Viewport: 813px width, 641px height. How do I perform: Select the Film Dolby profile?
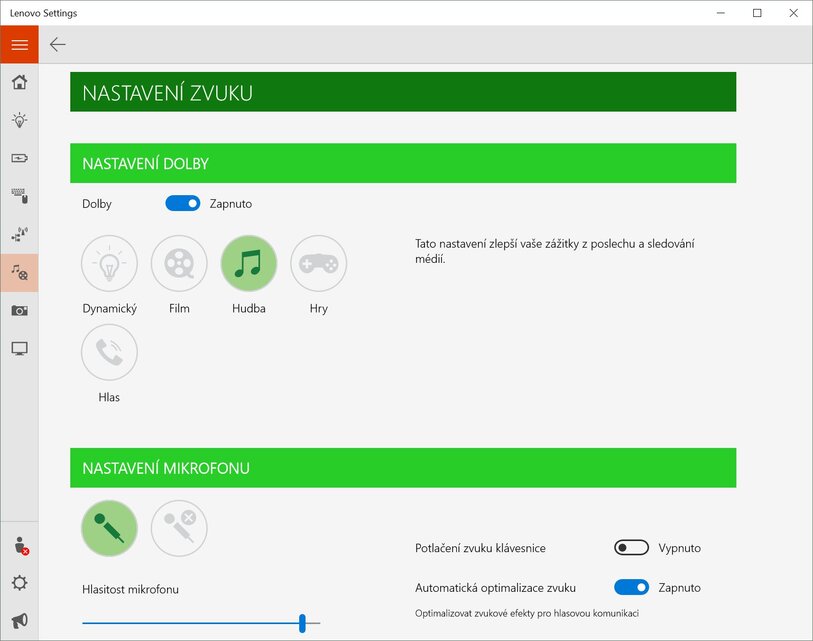point(179,264)
